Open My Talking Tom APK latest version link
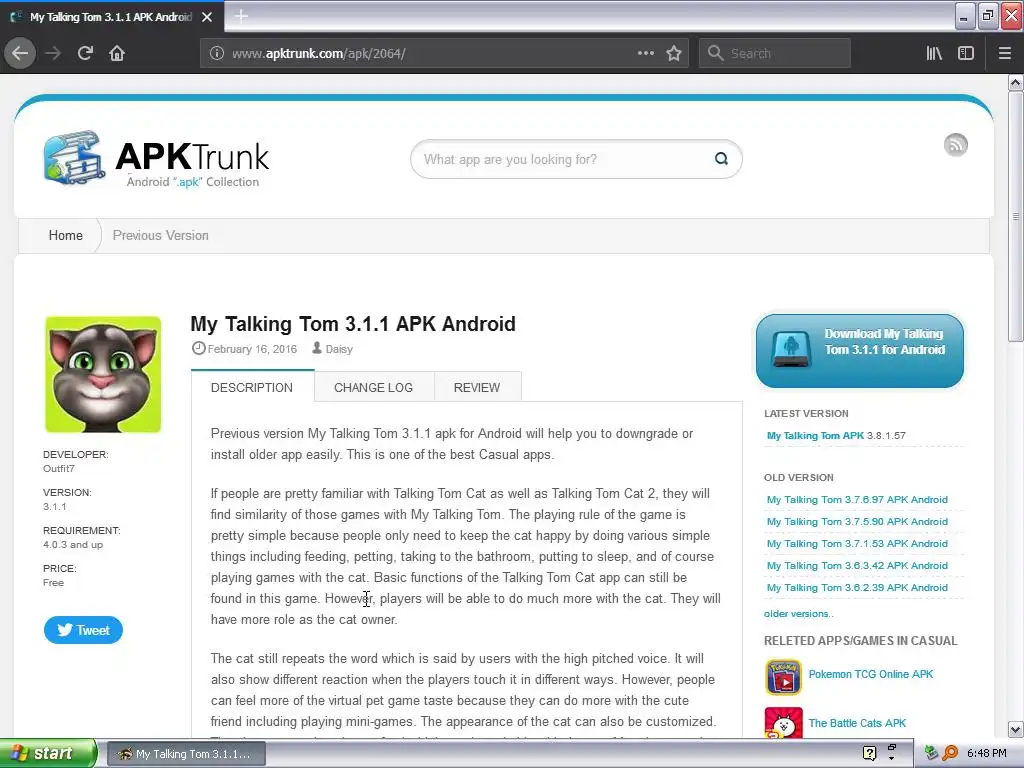 pyautogui.click(x=815, y=436)
